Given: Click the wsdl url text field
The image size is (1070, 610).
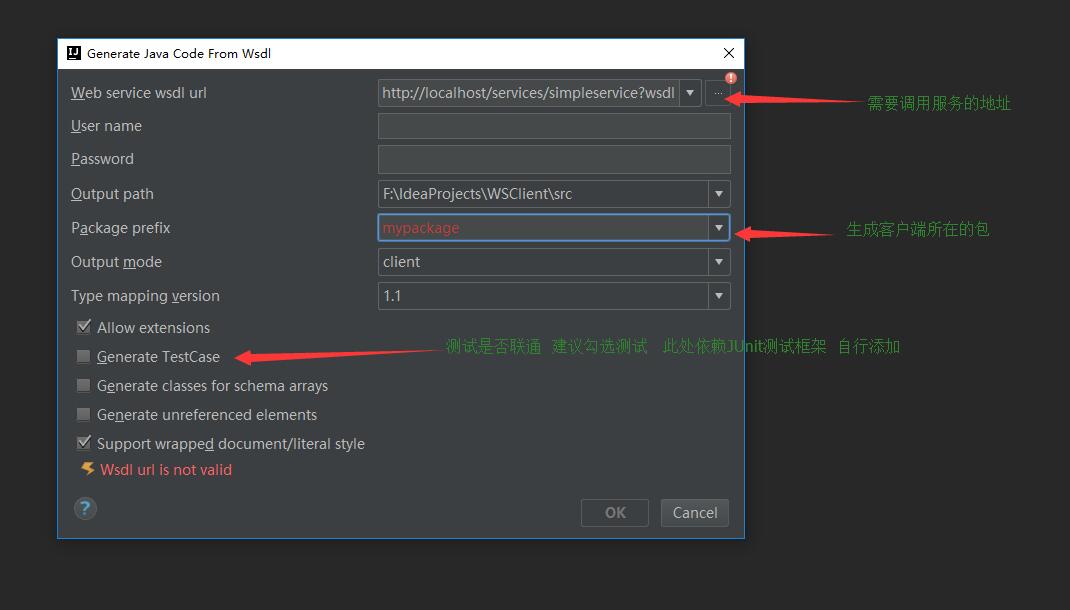Looking at the screenshot, I should (x=528, y=93).
